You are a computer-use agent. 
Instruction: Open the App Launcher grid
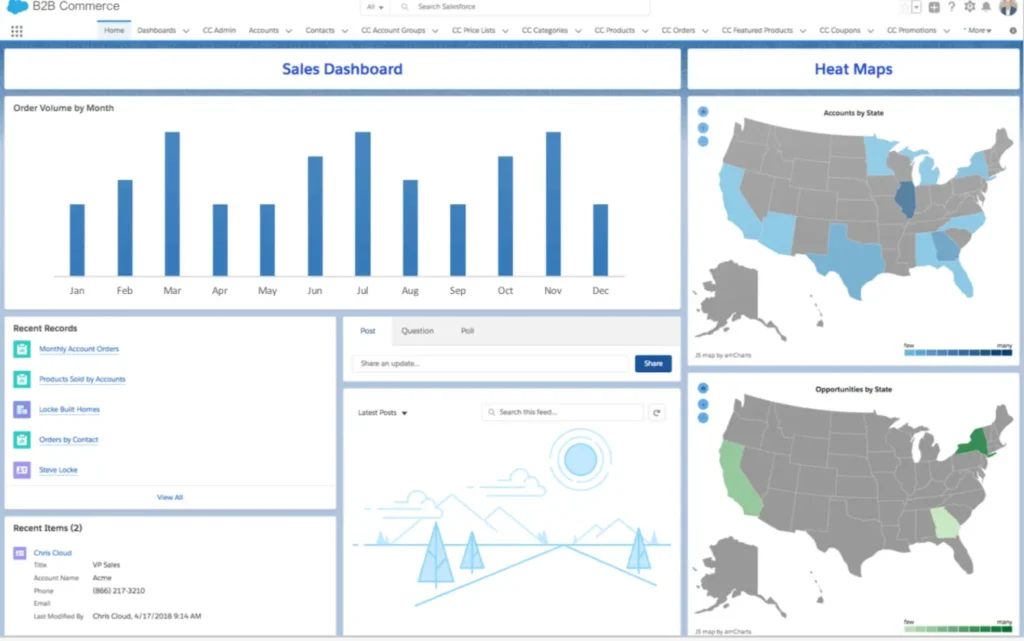[16, 31]
